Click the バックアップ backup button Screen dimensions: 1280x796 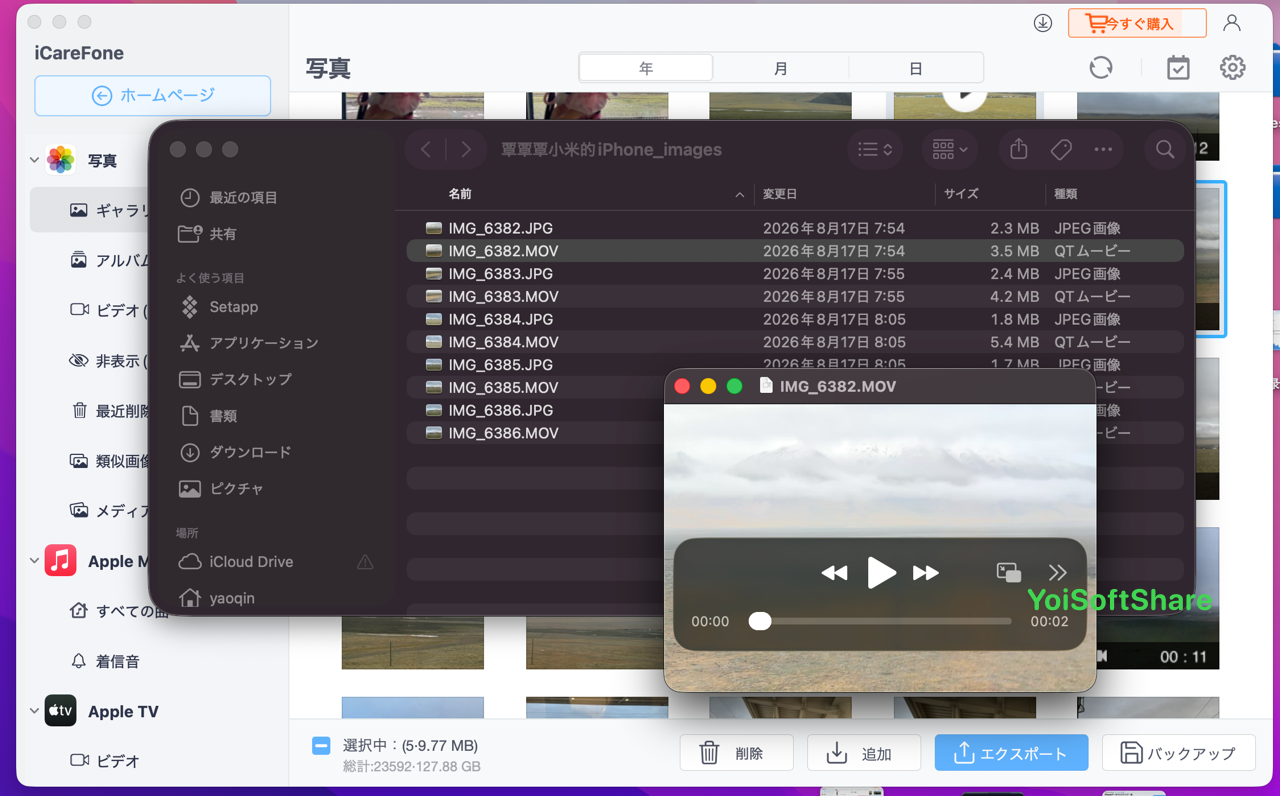coord(1178,753)
